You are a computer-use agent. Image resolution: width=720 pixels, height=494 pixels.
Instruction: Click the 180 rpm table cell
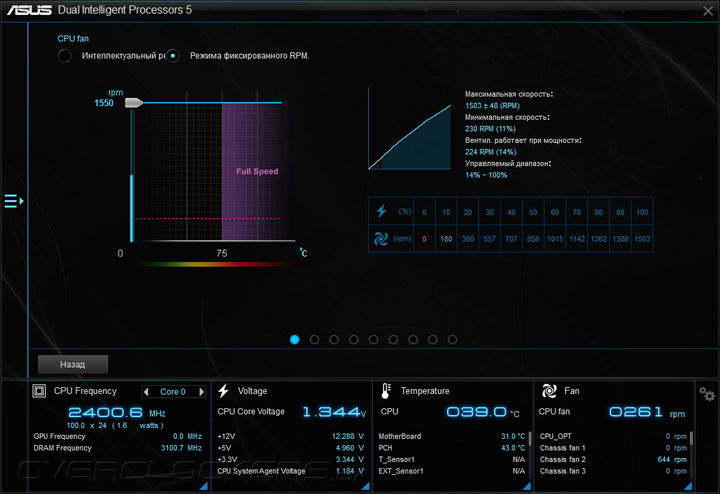(x=446, y=239)
